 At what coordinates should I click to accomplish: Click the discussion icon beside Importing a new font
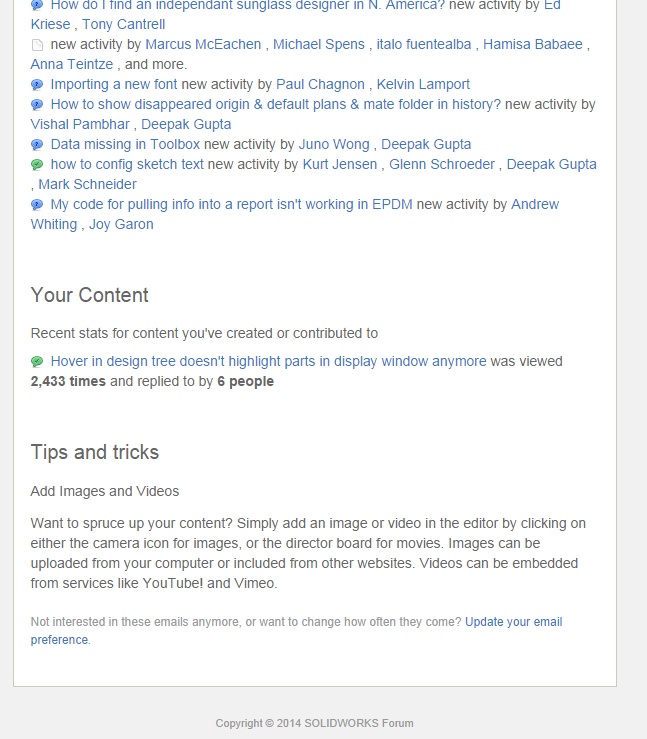pos(37,85)
